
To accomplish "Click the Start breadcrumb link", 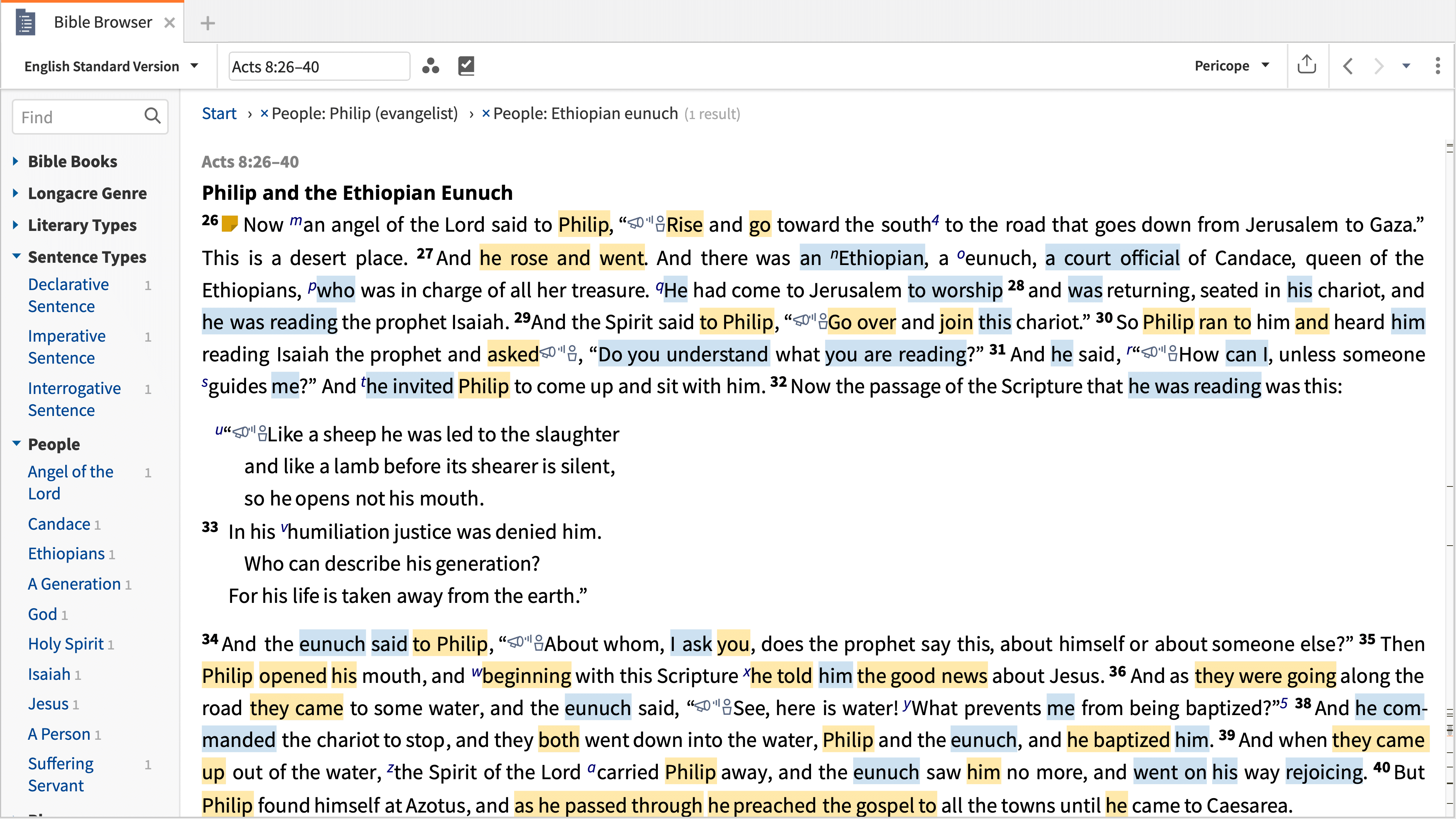I will coord(219,114).
